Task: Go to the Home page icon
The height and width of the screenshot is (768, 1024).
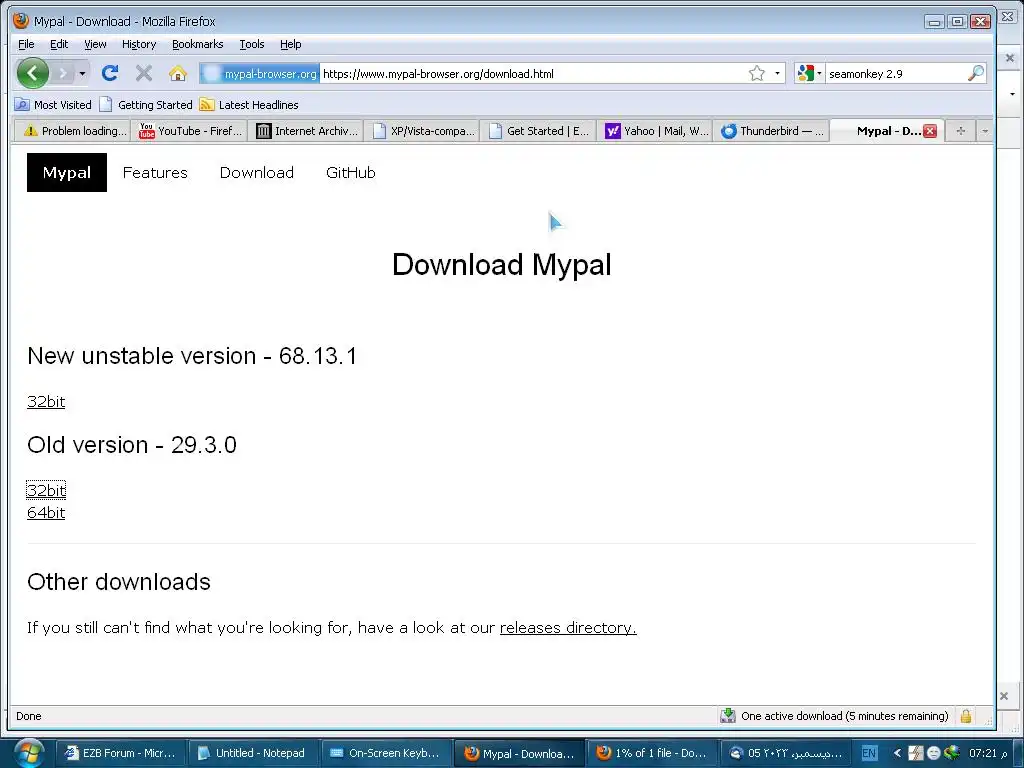Action: tap(178, 73)
